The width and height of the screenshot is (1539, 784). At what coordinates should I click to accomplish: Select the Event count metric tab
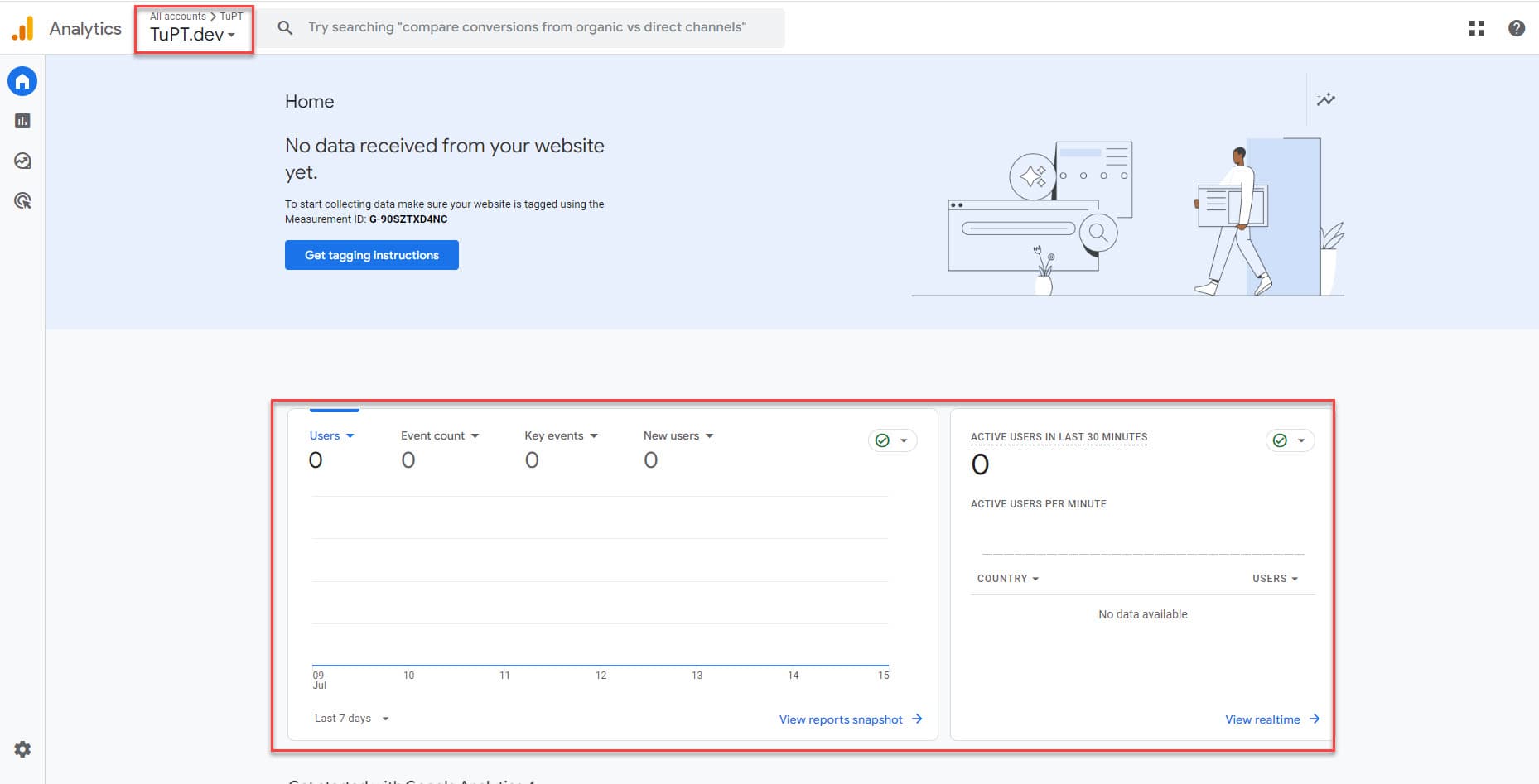(439, 435)
